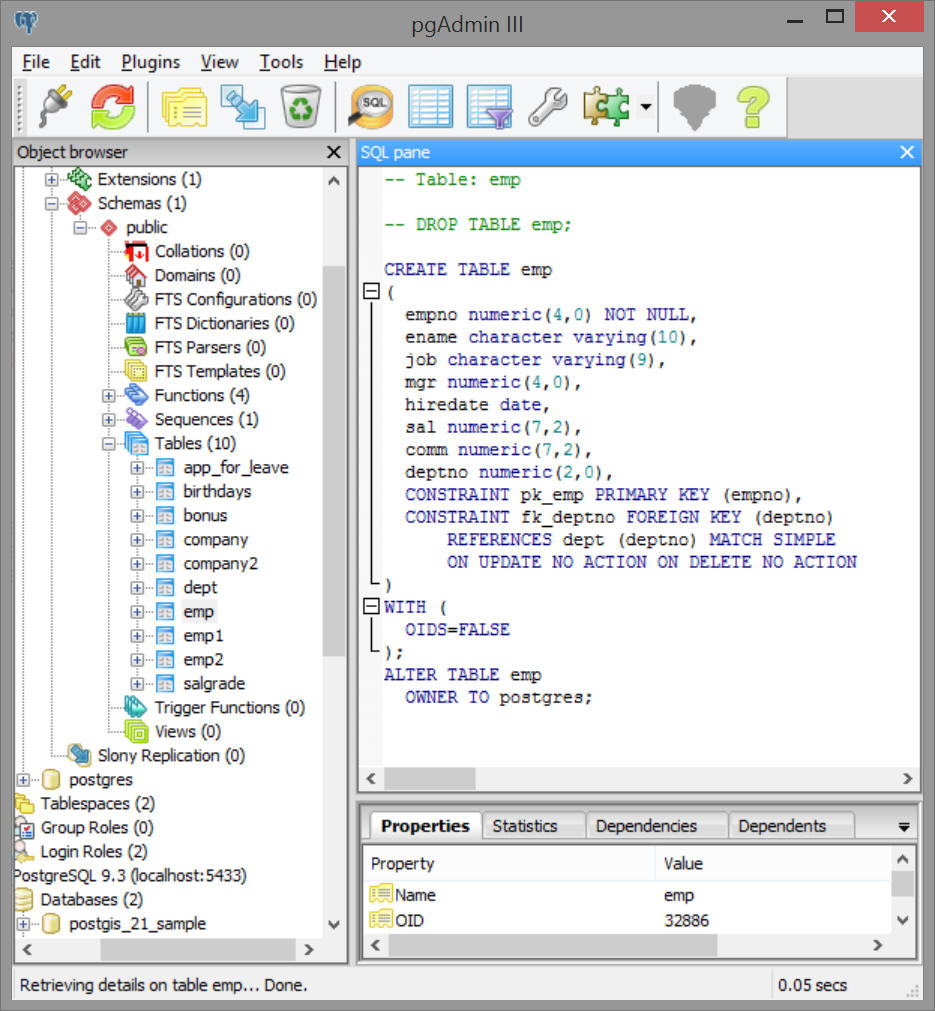This screenshot has height=1011, width=935.
Task: Select the salgrade table
Action: (x=215, y=683)
